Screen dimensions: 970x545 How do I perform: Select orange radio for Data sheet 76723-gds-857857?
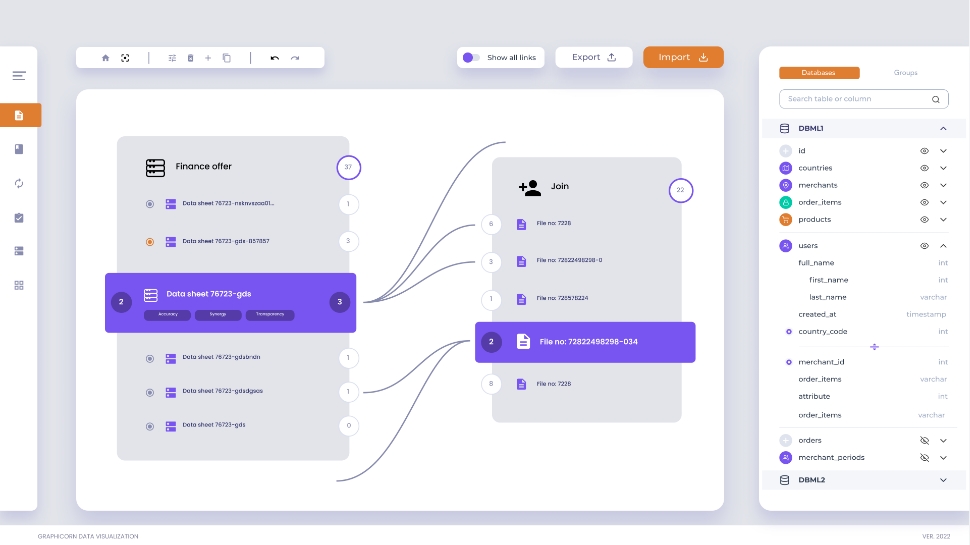point(150,242)
